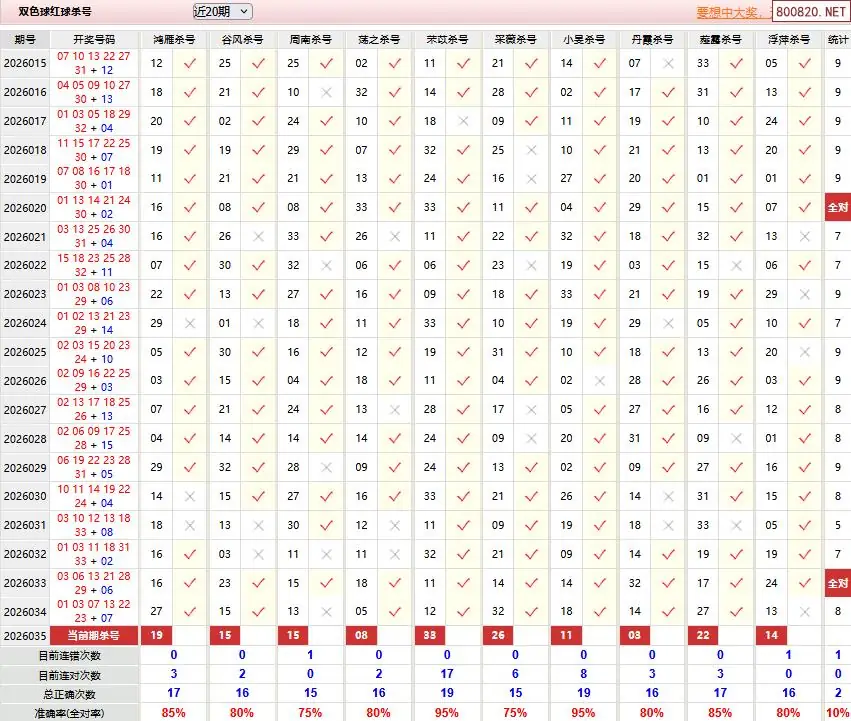
Task: Click current kill number 19 under 鸿雁杀号
Action: pos(156,635)
